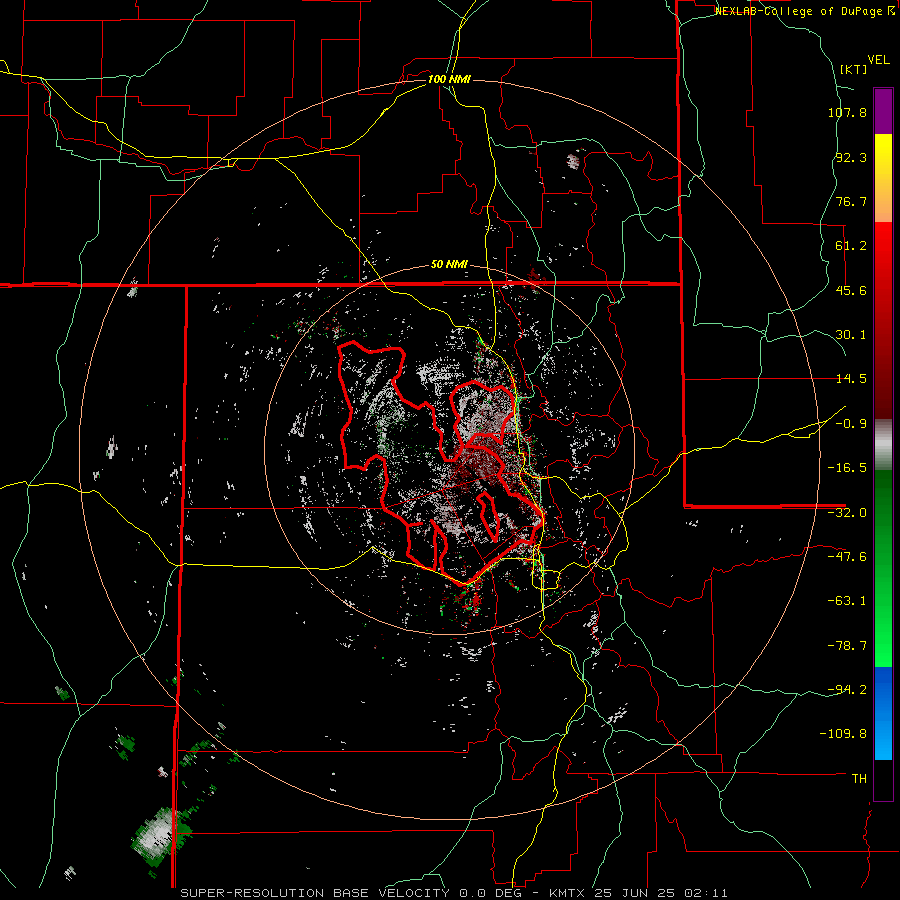Click SUPER-RESOLUTION BASE VELOCITY in the caption
Viewport: 900px width, 900px height.
(x=315, y=893)
